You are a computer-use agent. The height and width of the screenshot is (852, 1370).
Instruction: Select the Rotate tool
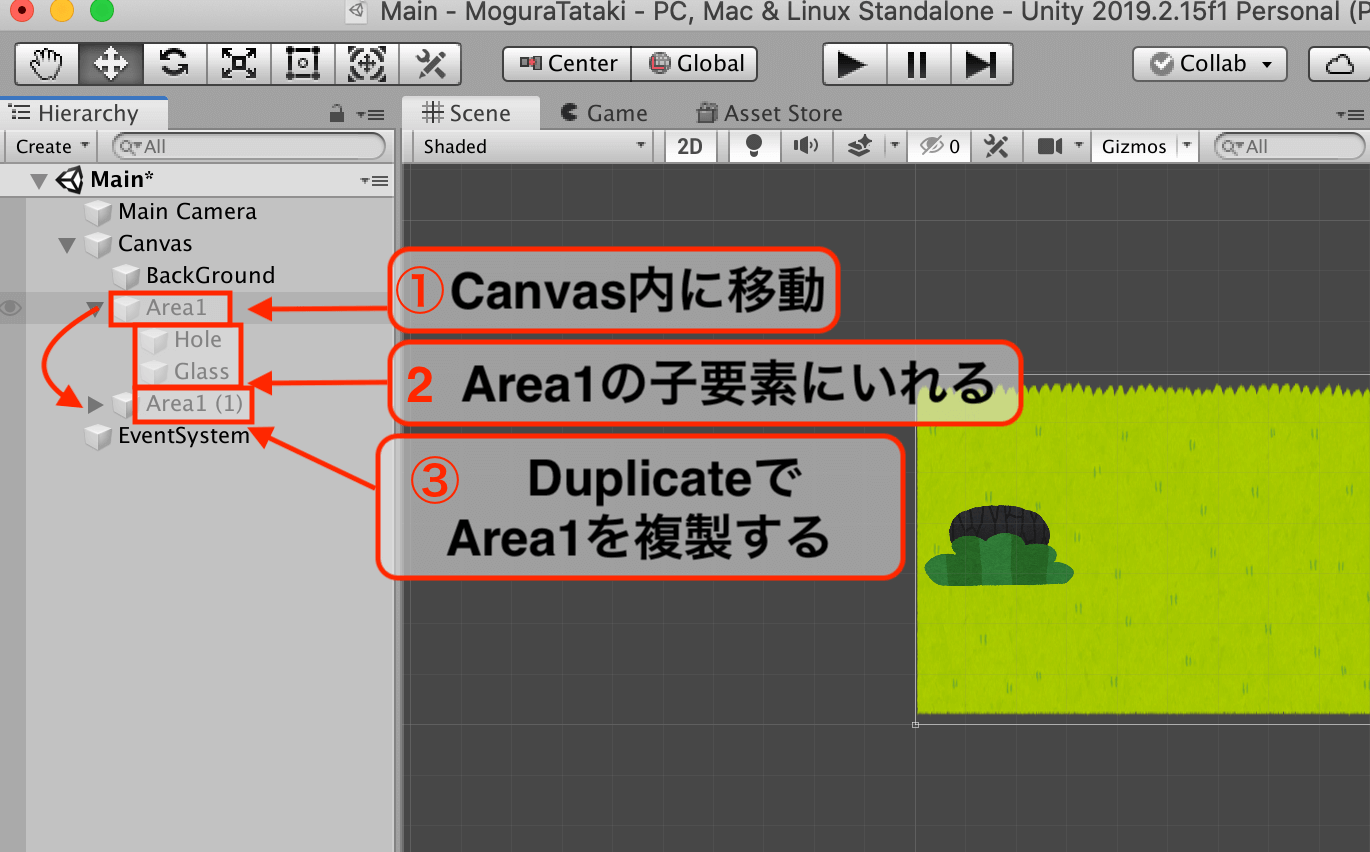click(175, 64)
